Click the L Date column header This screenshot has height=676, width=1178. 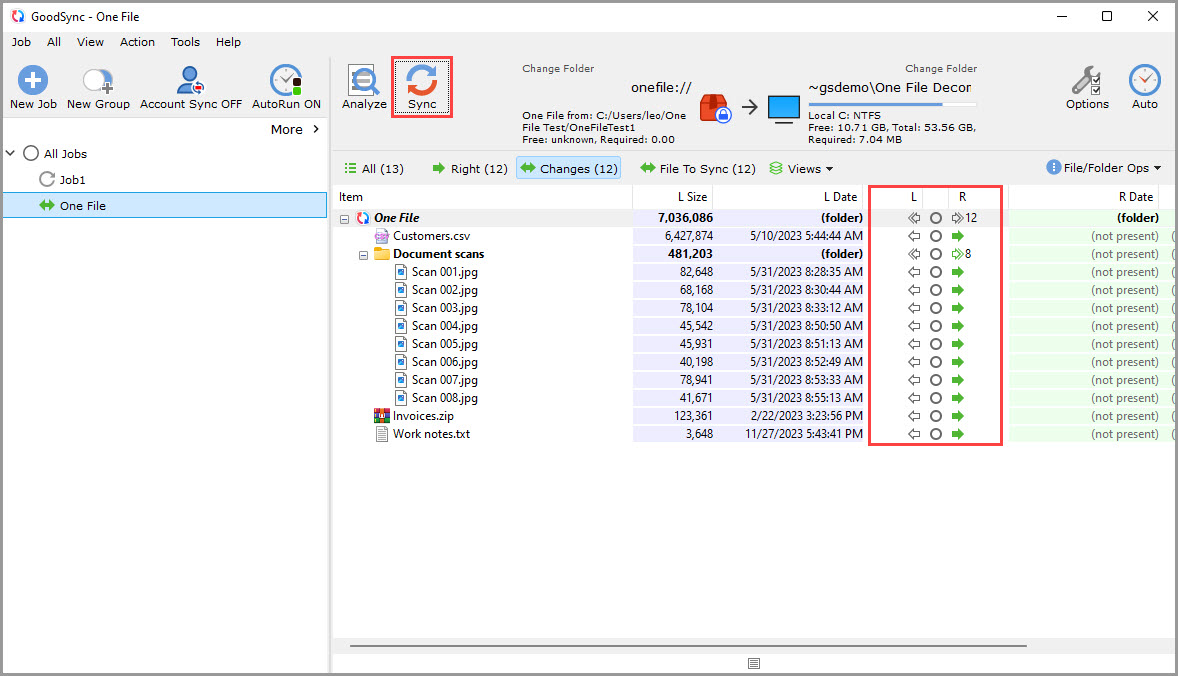[x=789, y=197]
